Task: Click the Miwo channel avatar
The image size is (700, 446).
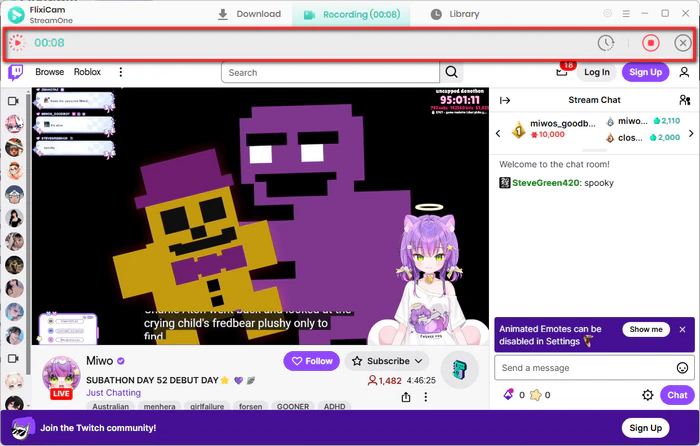Action: pos(61,375)
